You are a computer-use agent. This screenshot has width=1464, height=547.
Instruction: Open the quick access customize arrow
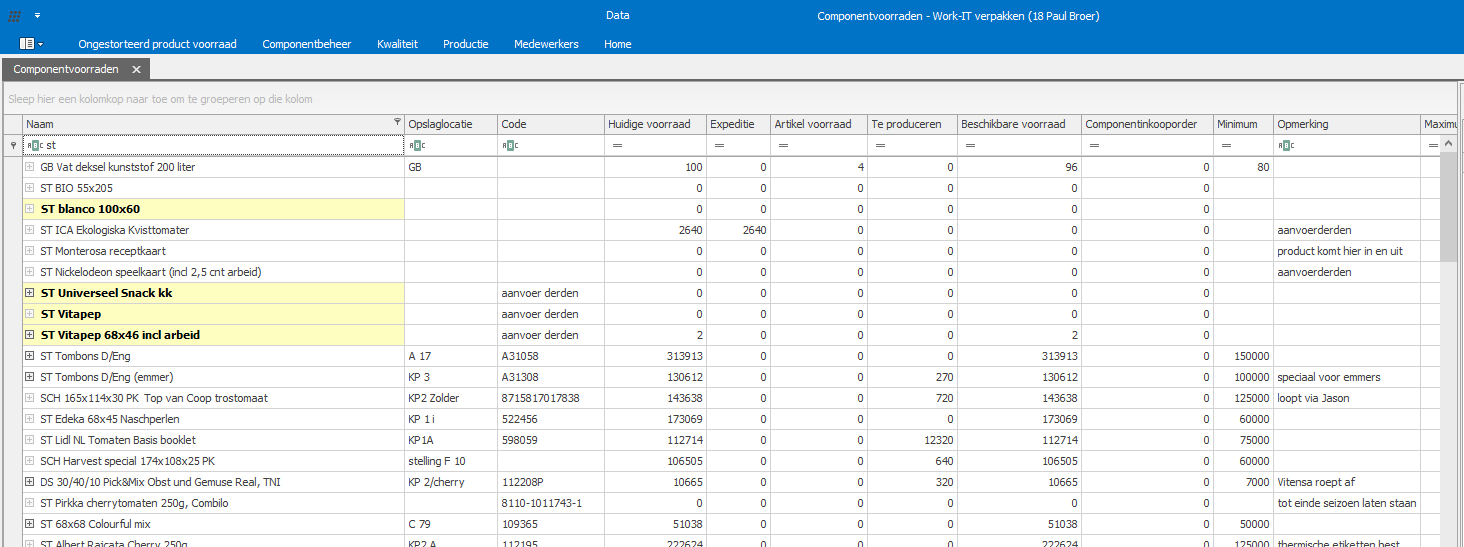[37, 16]
